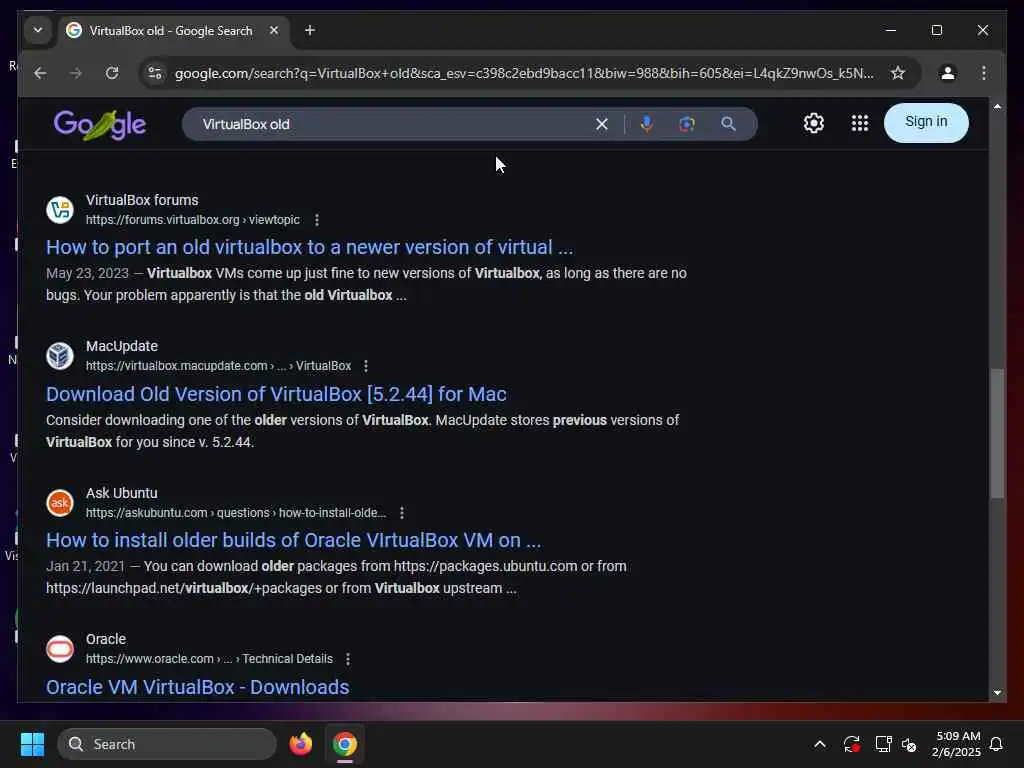Click the Sign in button

(x=926, y=122)
